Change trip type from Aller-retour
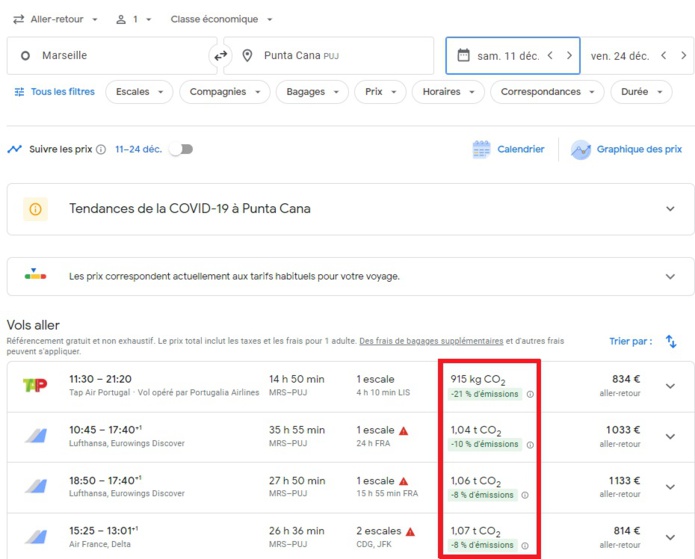Viewport: 695px width, 559px height. [55, 19]
